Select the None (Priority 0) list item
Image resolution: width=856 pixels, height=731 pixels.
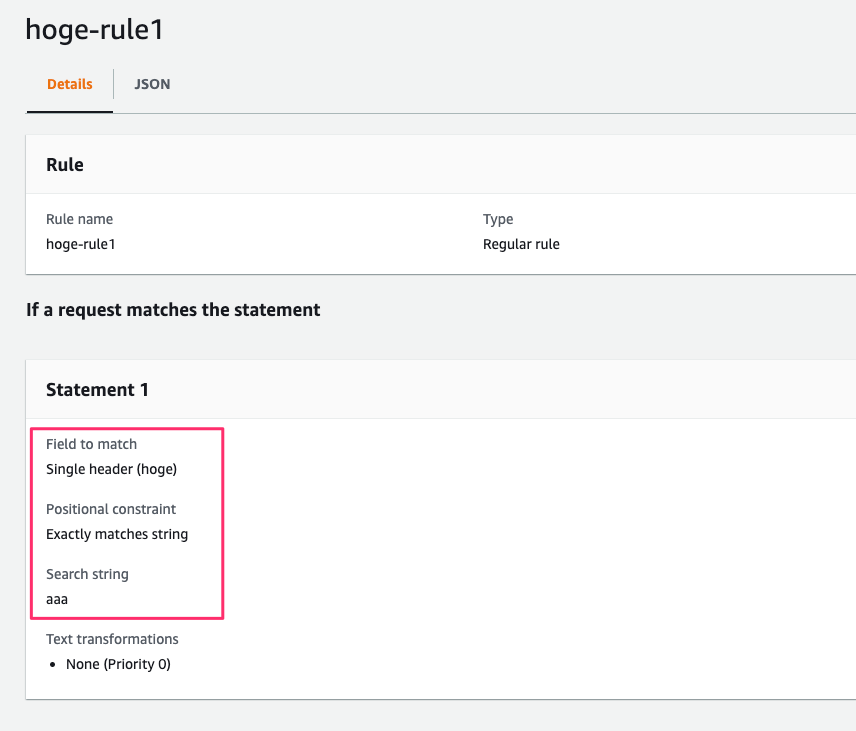point(118,664)
